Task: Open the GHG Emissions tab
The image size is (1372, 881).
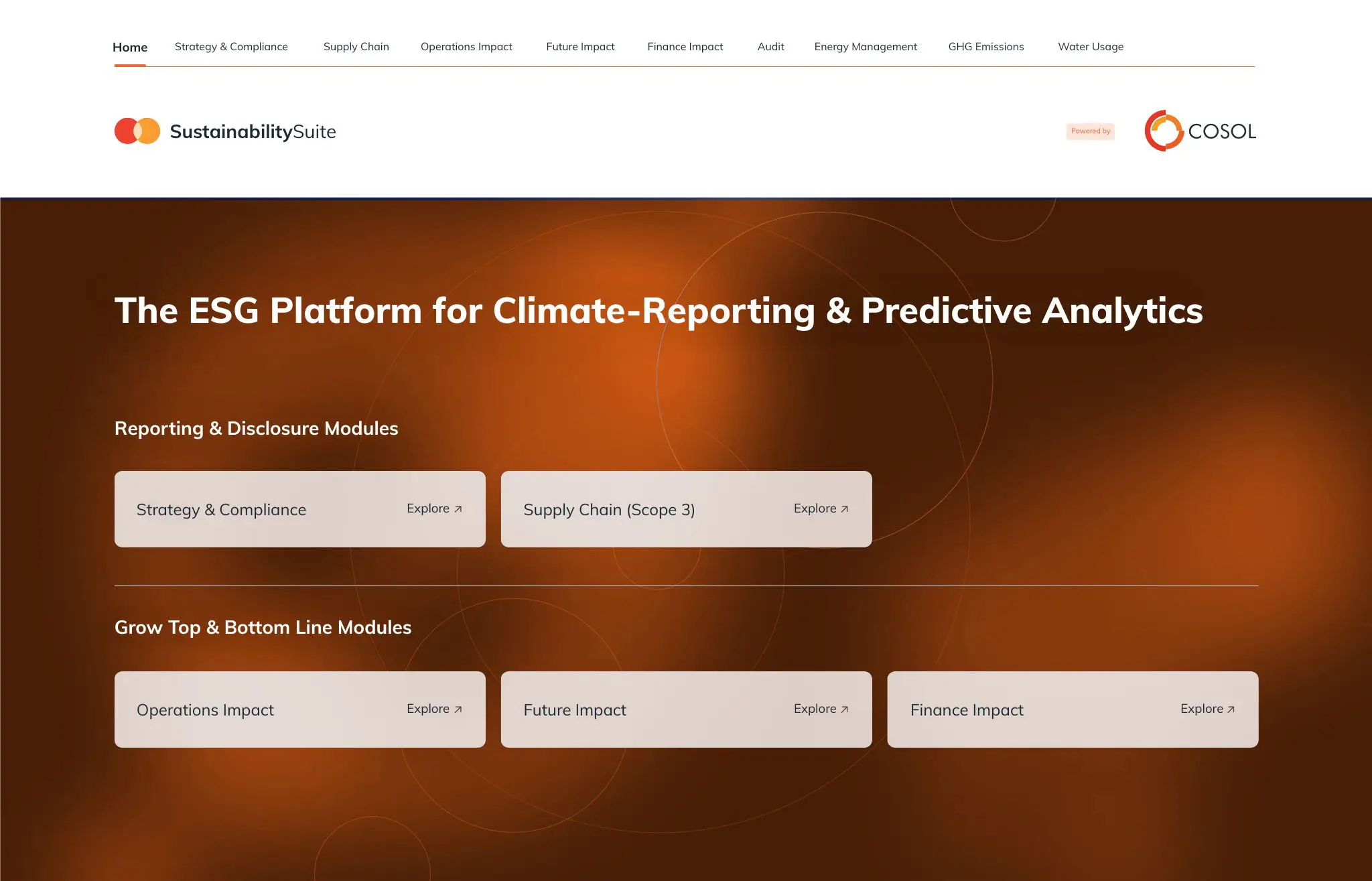Action: tap(986, 47)
